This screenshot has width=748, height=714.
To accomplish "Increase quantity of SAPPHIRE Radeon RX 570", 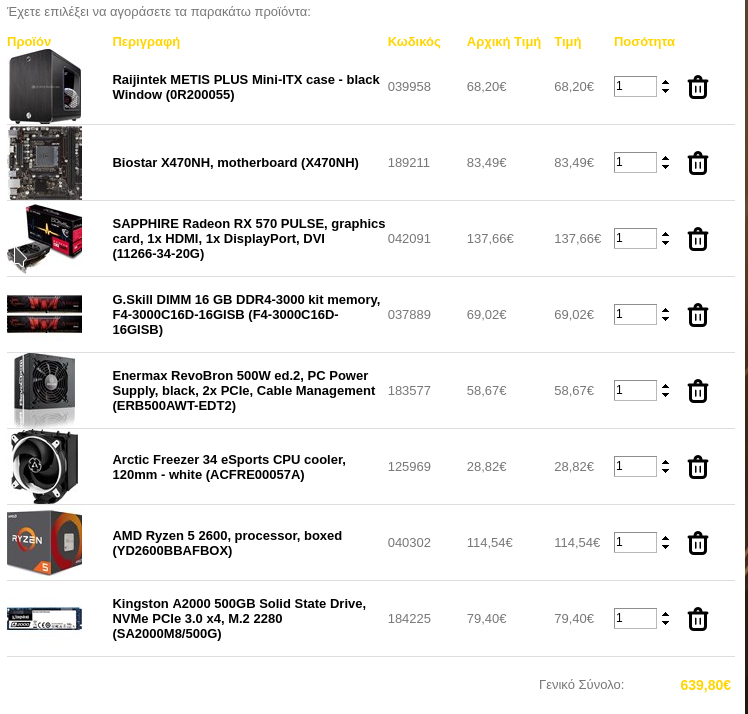I will coord(665,234).
